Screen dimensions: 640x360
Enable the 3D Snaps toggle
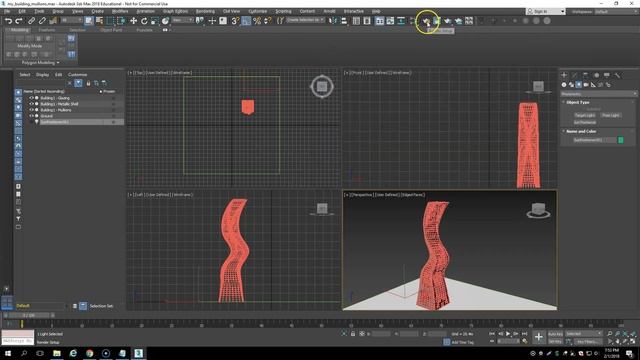(235, 21)
